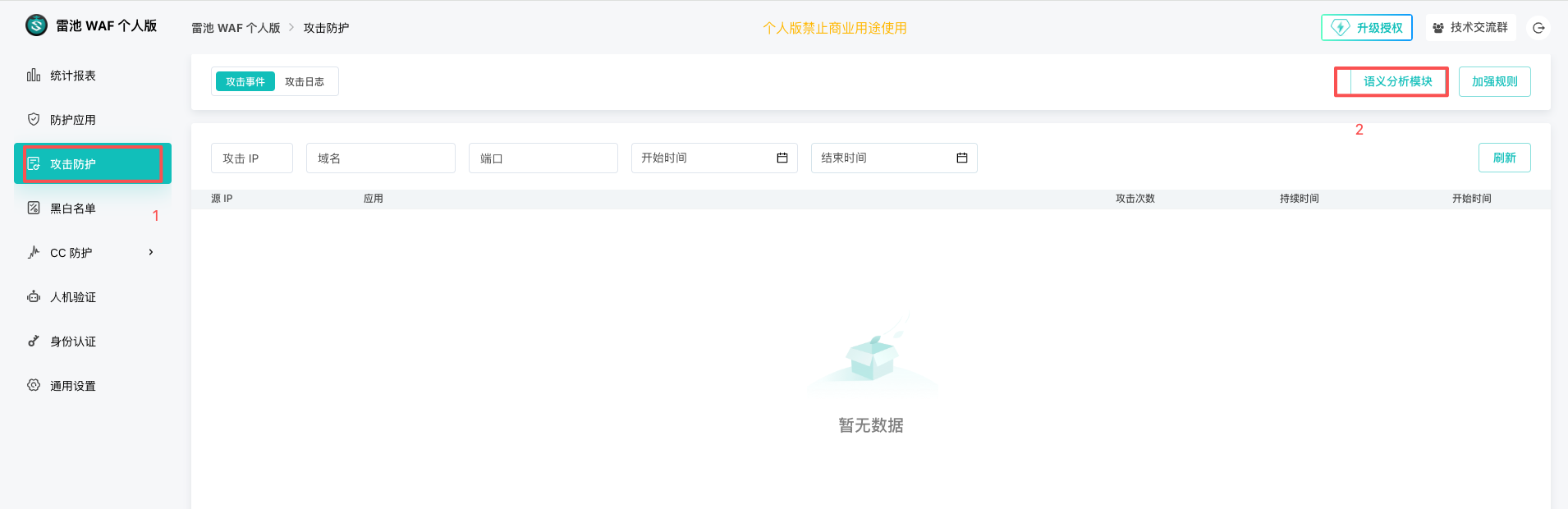Select 攻击防护 in the sidebar
1568x509 pixels.
[92, 164]
